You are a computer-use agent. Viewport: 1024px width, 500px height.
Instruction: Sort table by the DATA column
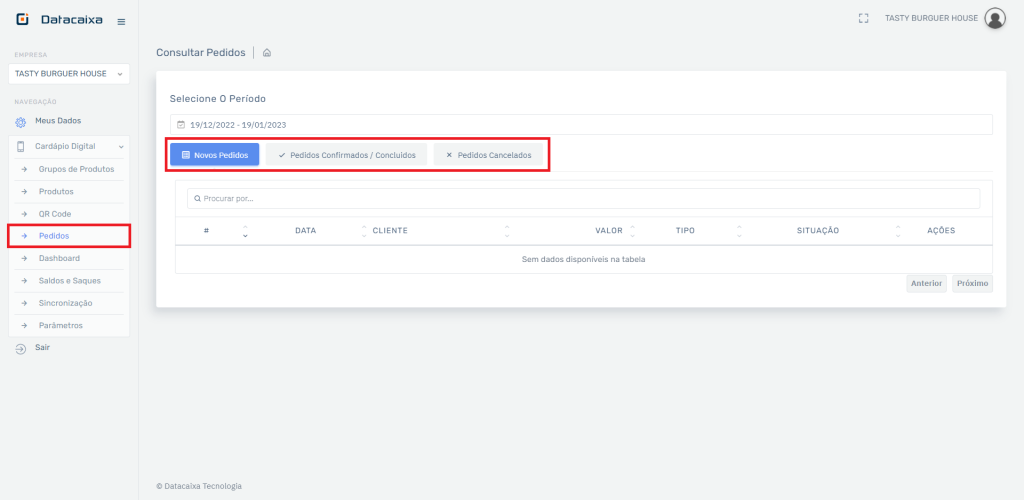point(306,231)
